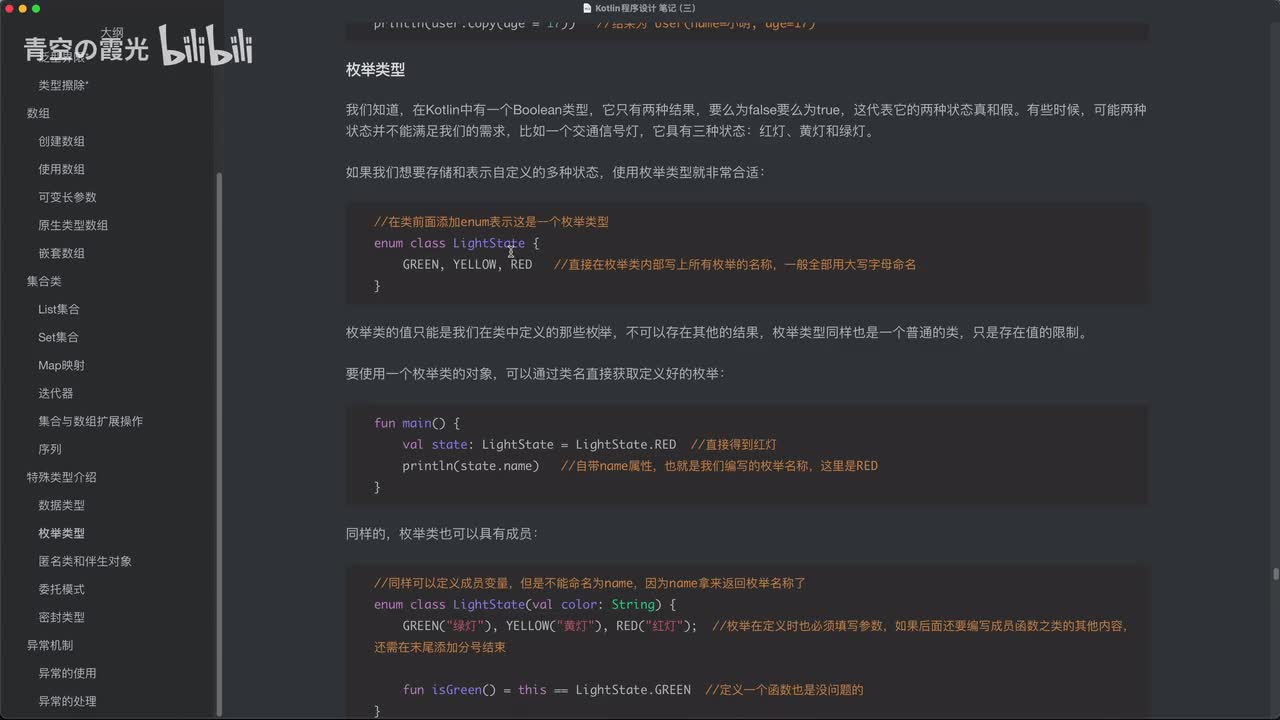Select the highlighted 枚举类型 outline item
The image size is (1280, 720).
[61, 533]
